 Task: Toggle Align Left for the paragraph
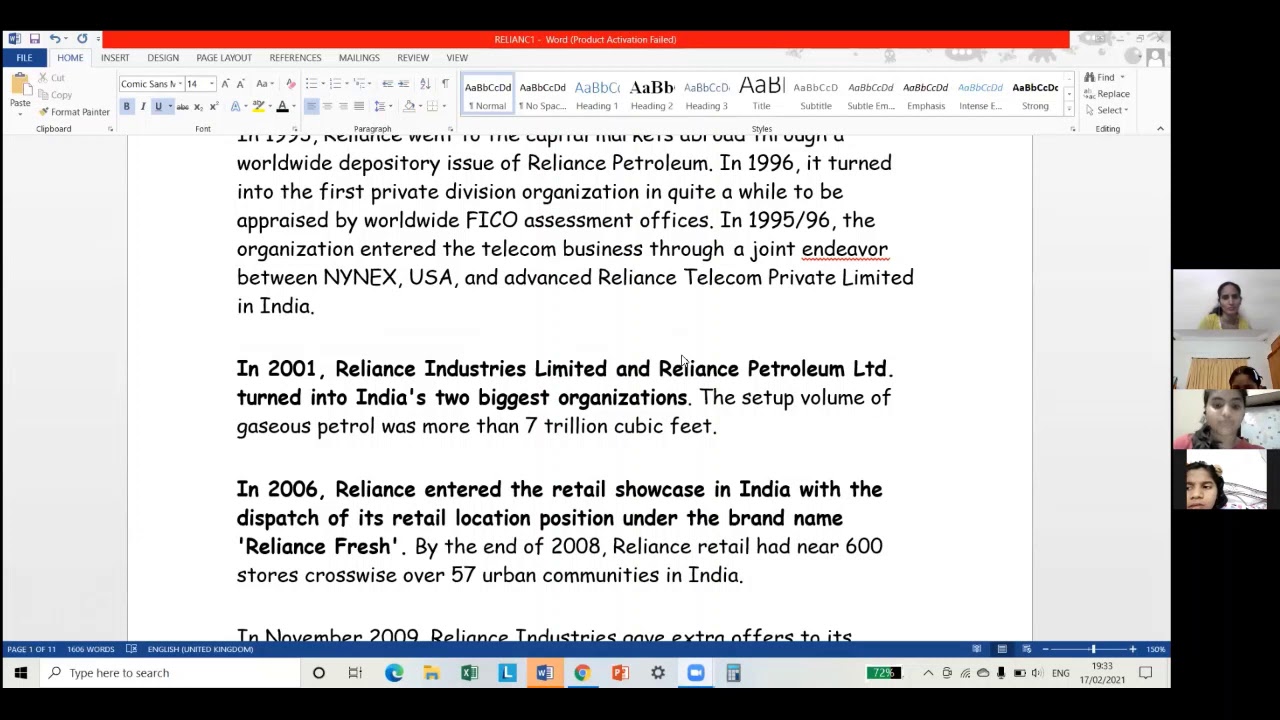coord(311,106)
